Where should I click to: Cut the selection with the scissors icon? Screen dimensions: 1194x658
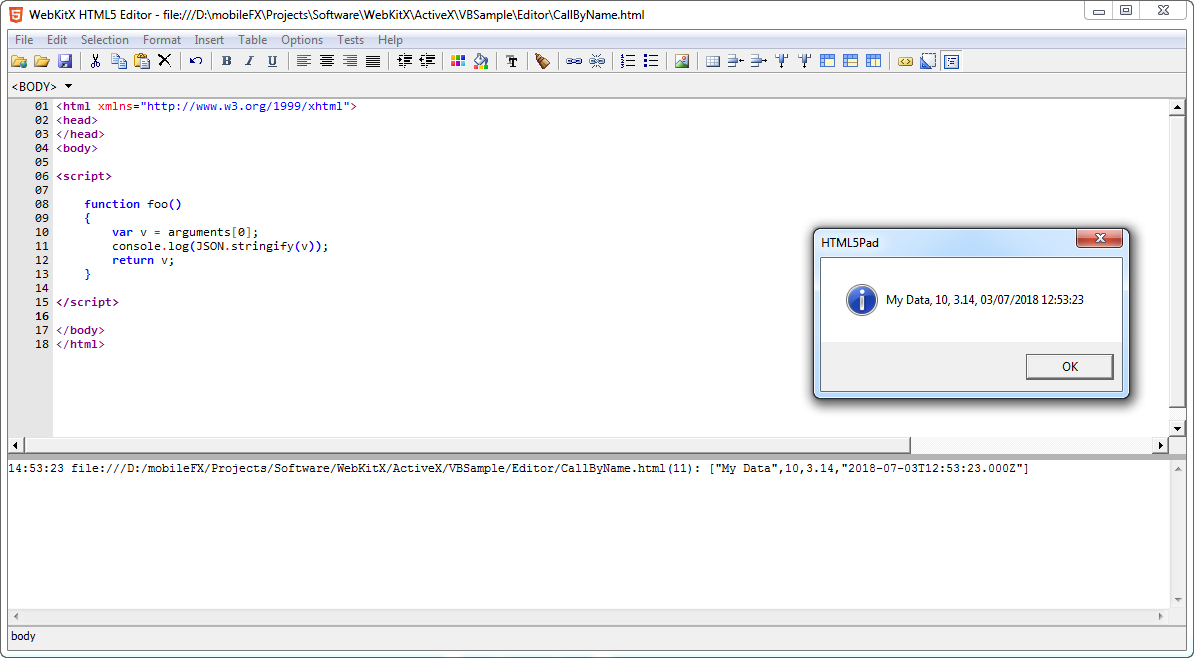click(95, 61)
